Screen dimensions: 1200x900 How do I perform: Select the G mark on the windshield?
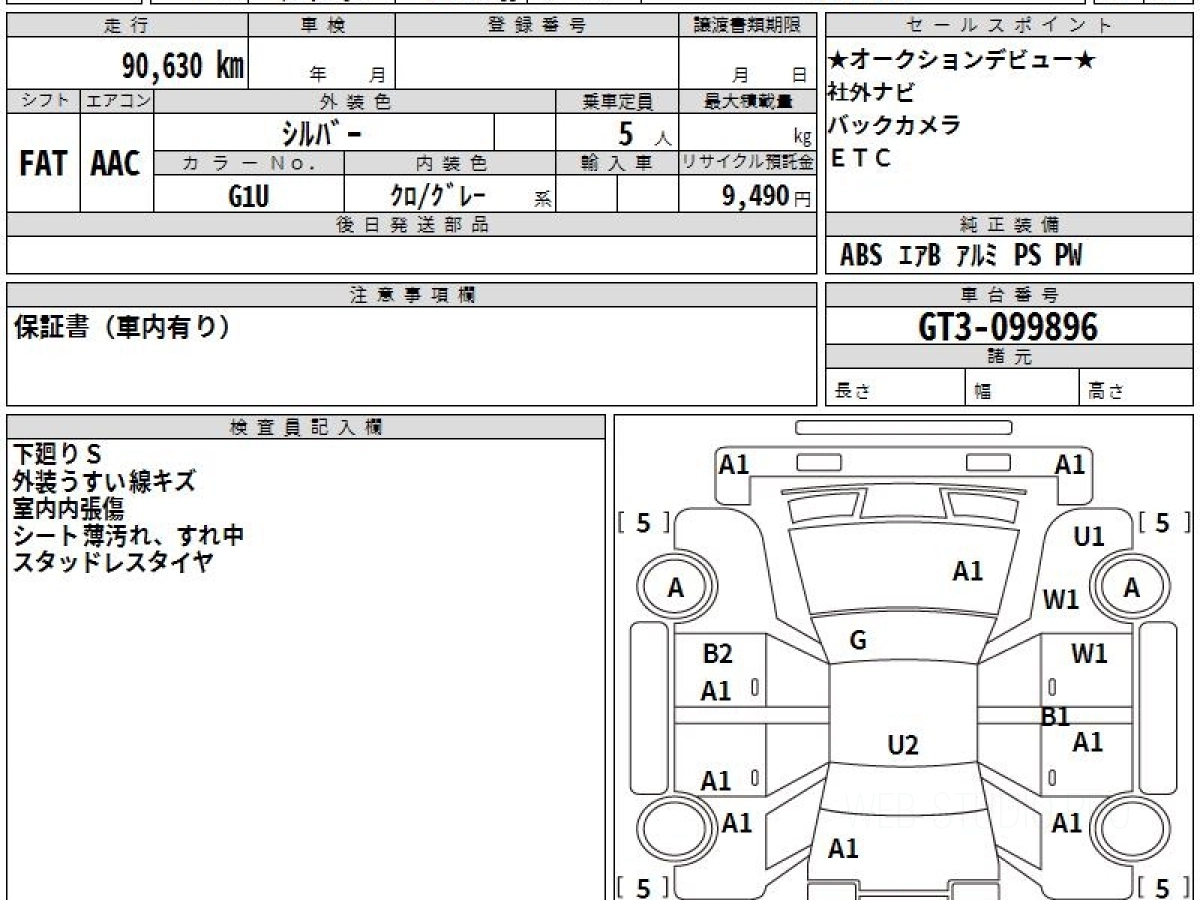[x=858, y=641]
